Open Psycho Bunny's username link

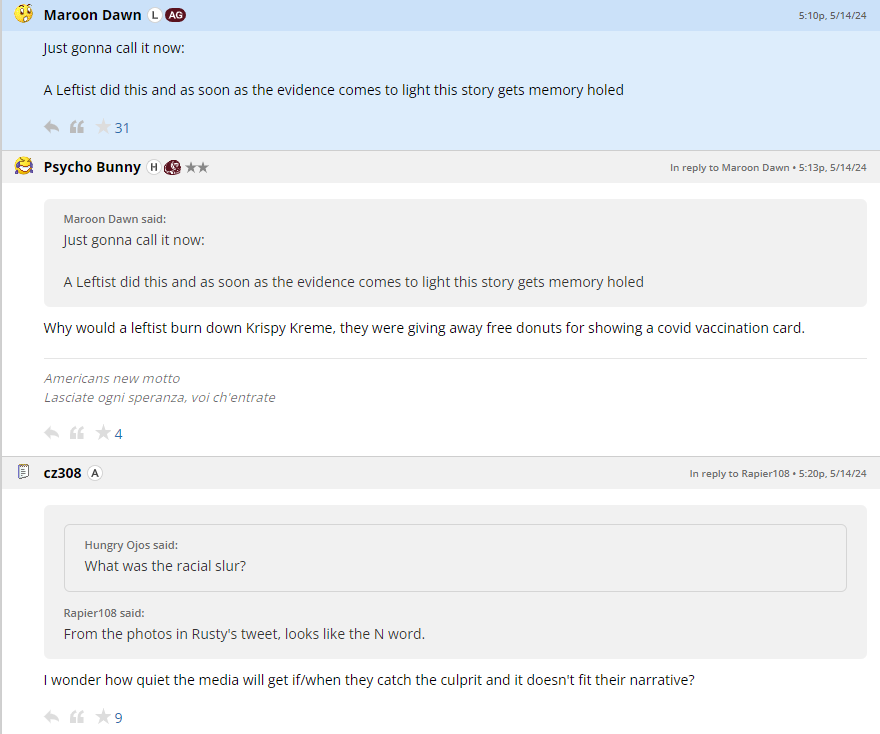click(92, 167)
